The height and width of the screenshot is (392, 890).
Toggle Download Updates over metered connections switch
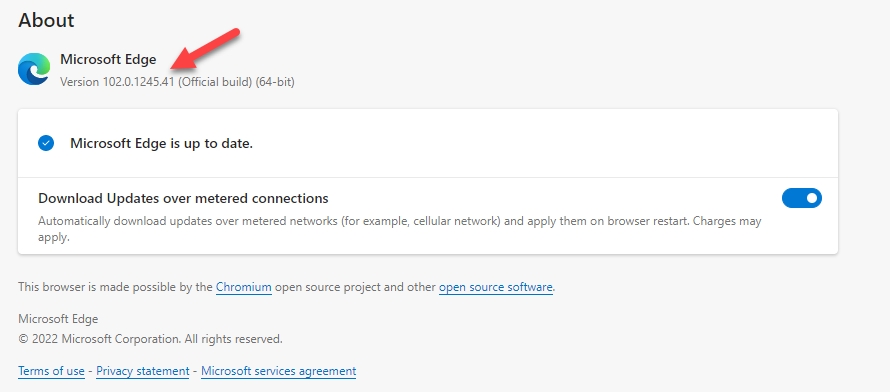(x=801, y=198)
